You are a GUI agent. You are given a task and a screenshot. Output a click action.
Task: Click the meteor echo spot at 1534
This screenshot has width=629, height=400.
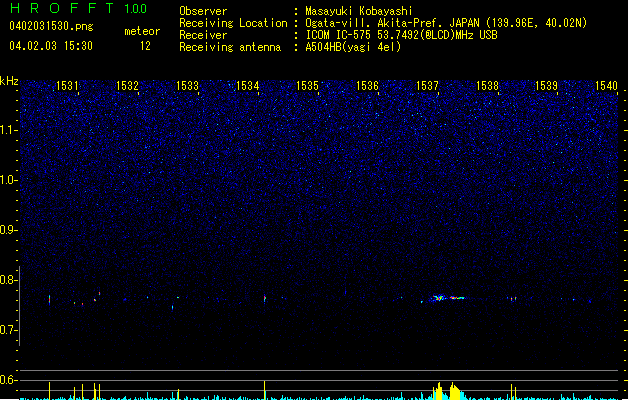pyautogui.click(x=265, y=298)
